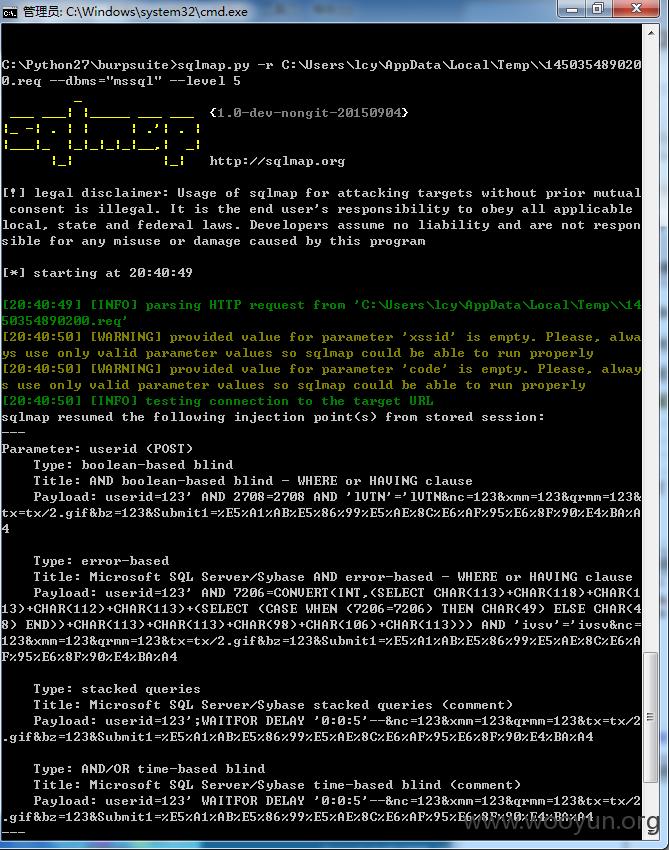Close the cmd.exe window

(636, 9)
